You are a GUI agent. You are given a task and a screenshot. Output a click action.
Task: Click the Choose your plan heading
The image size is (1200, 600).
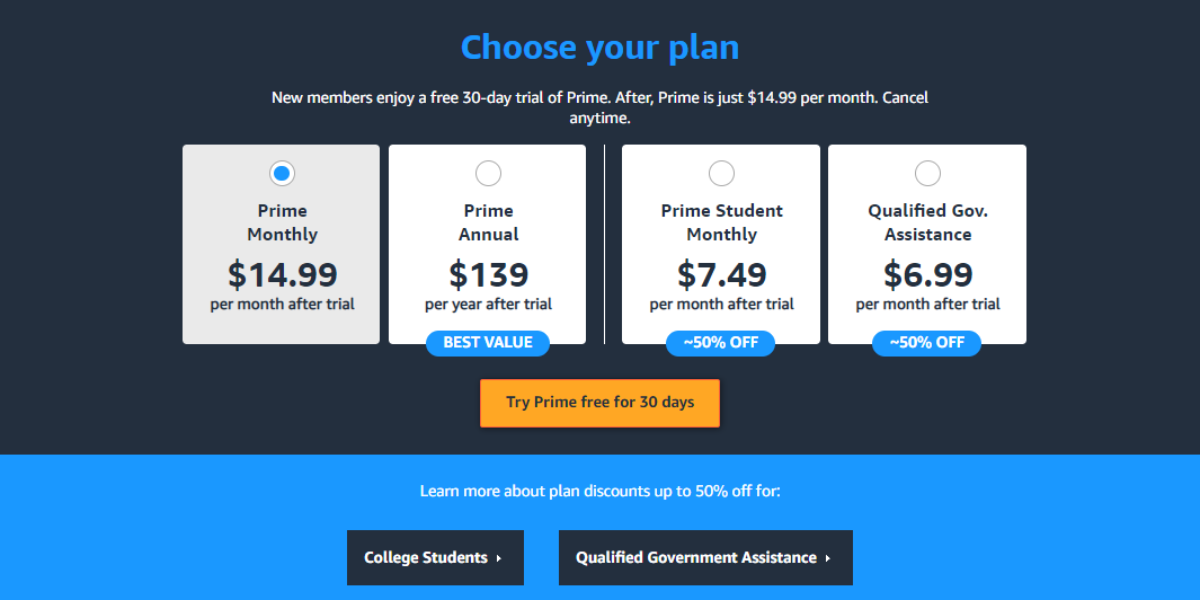(x=599, y=46)
